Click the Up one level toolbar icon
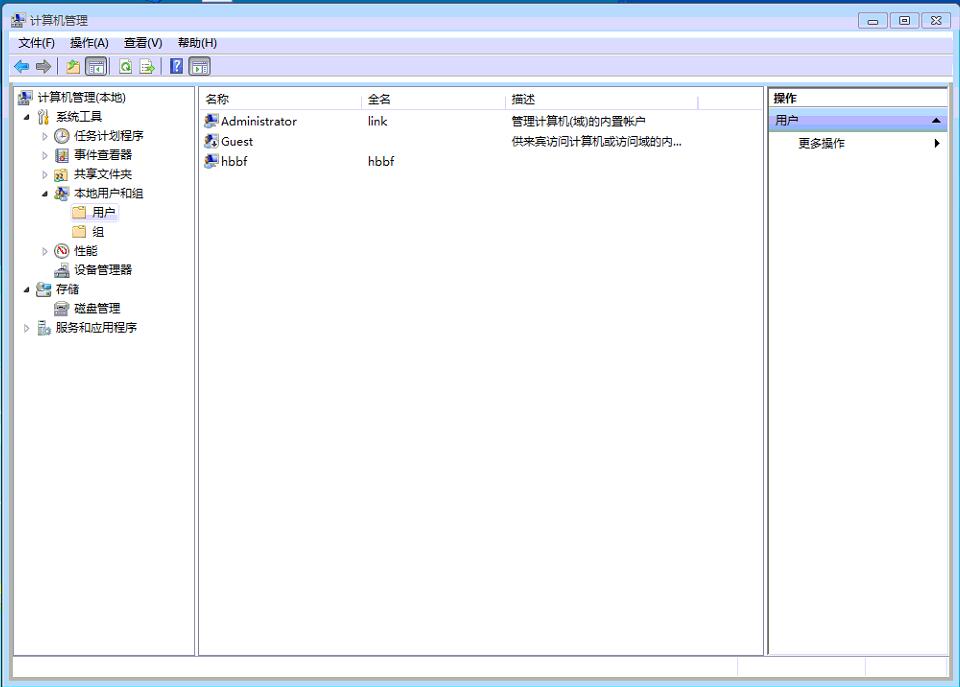 73,67
